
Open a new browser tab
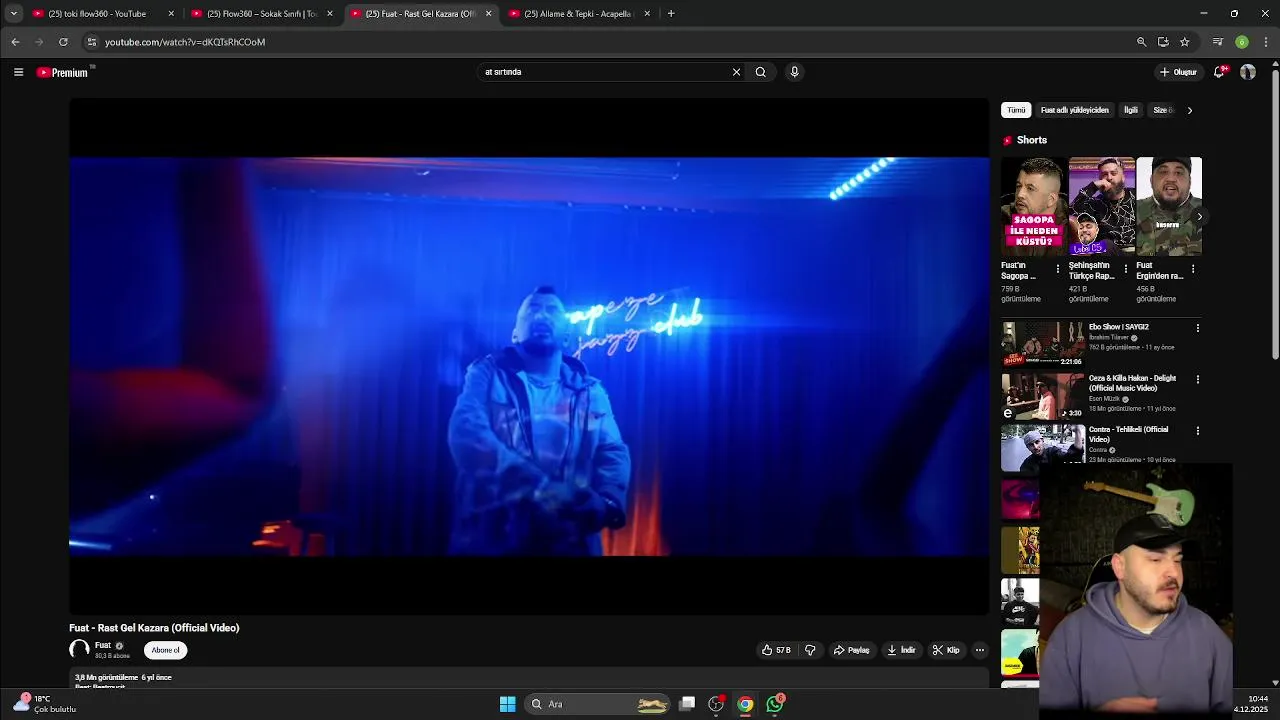pyautogui.click(x=671, y=14)
